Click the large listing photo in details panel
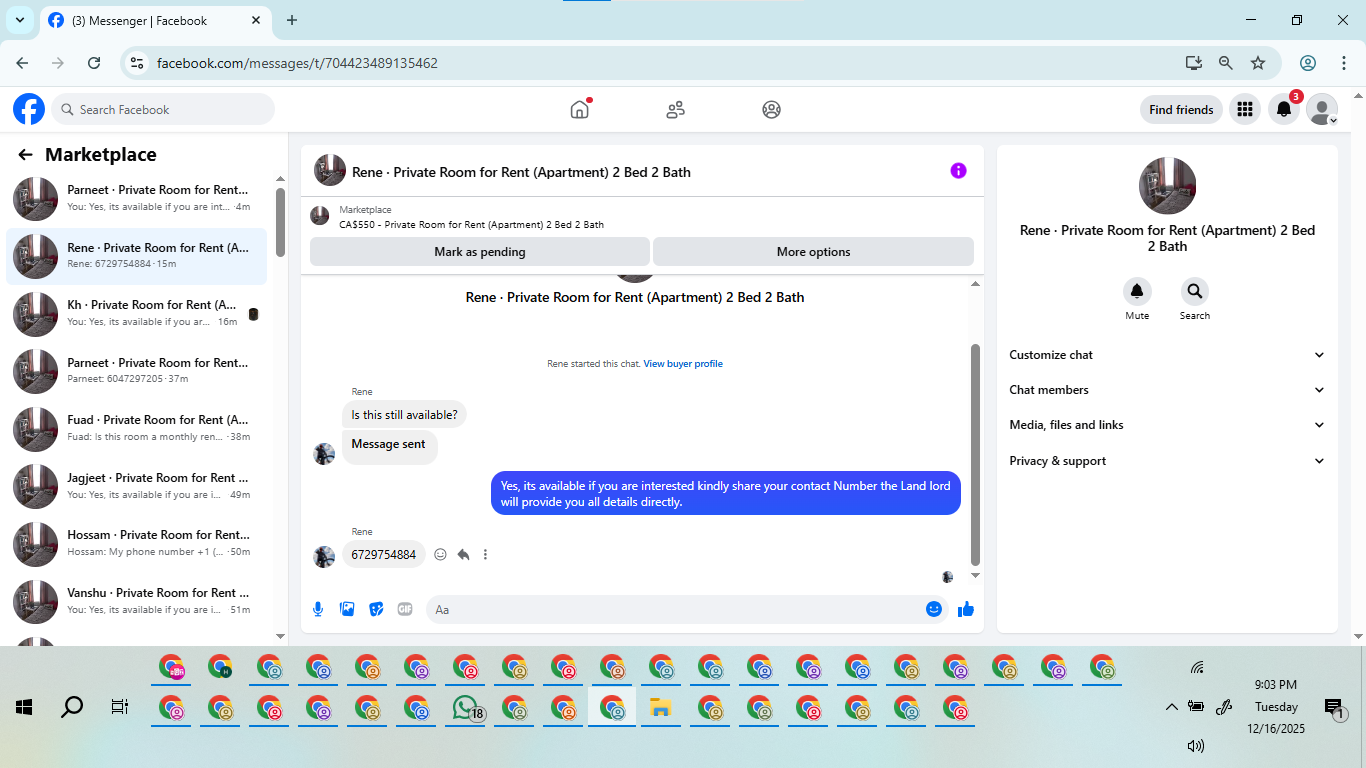1366x768 pixels. (x=1167, y=186)
